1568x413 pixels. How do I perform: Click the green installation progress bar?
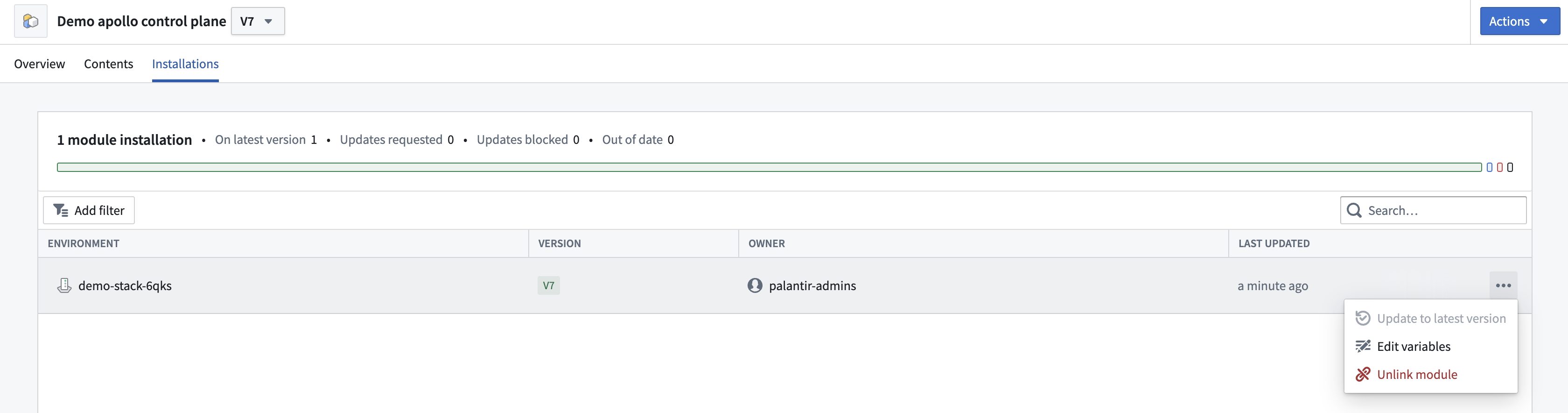[x=769, y=167]
